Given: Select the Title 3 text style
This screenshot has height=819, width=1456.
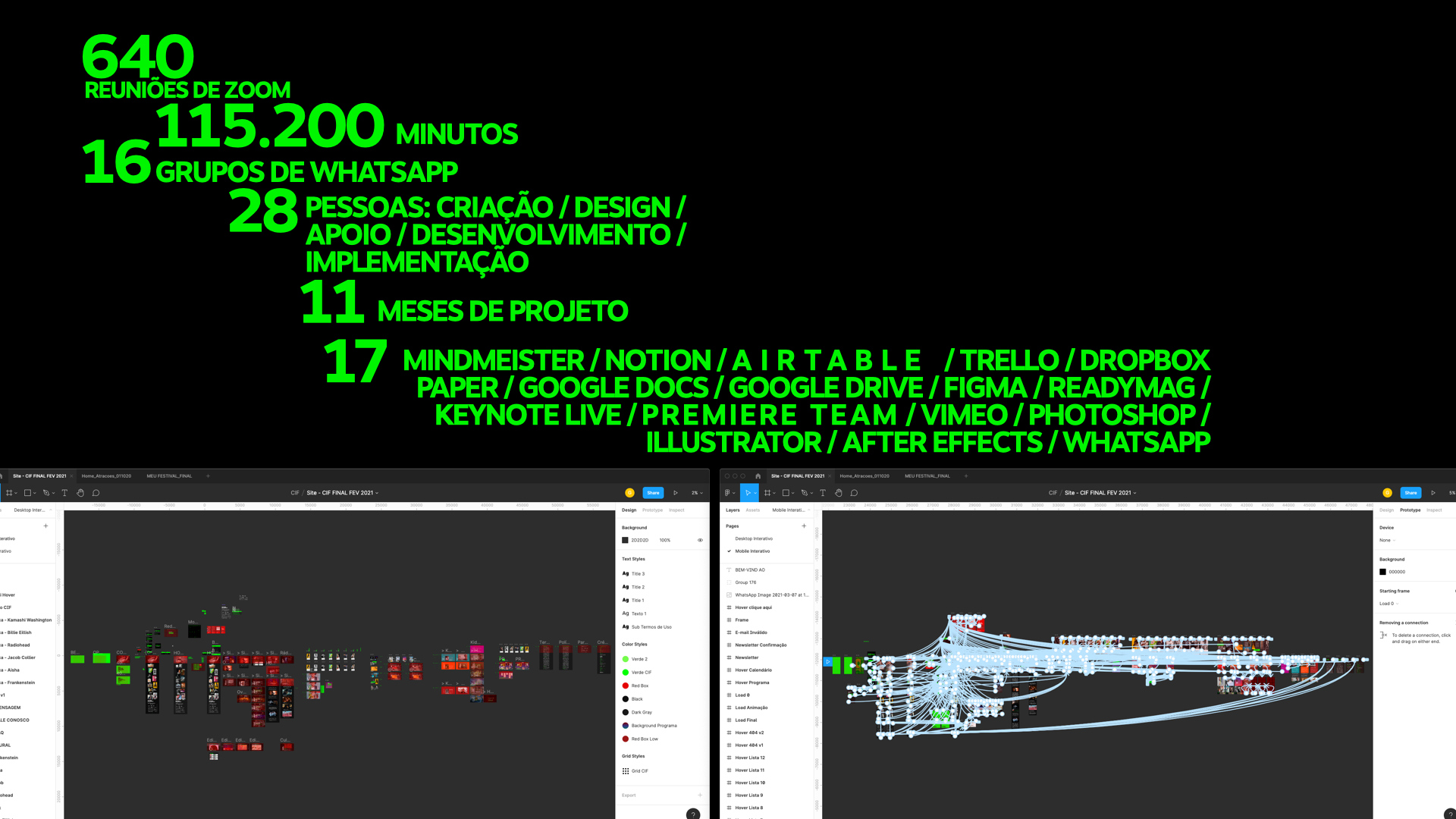Looking at the screenshot, I should coord(634,574).
